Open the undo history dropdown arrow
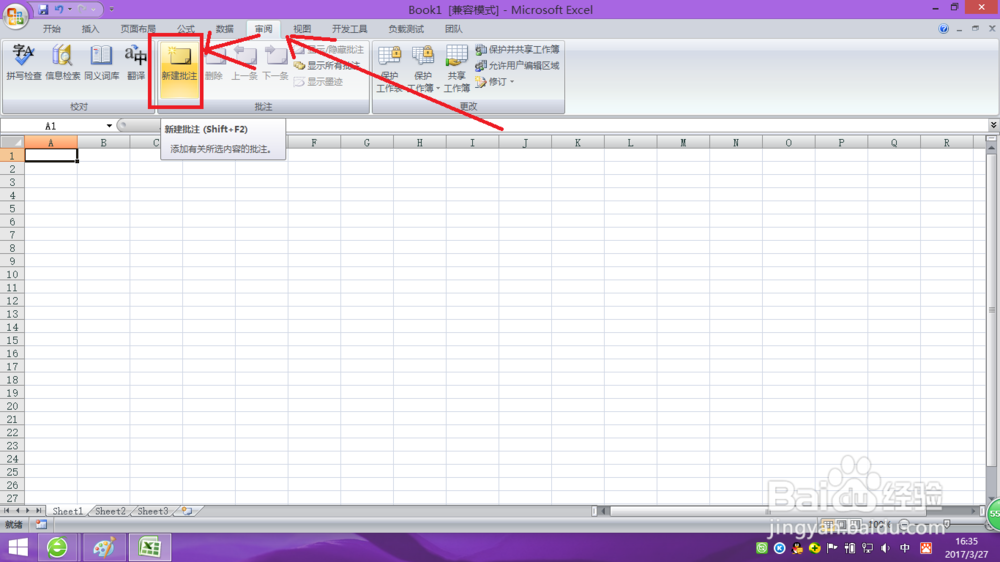The height and width of the screenshot is (562, 1000). point(70,10)
